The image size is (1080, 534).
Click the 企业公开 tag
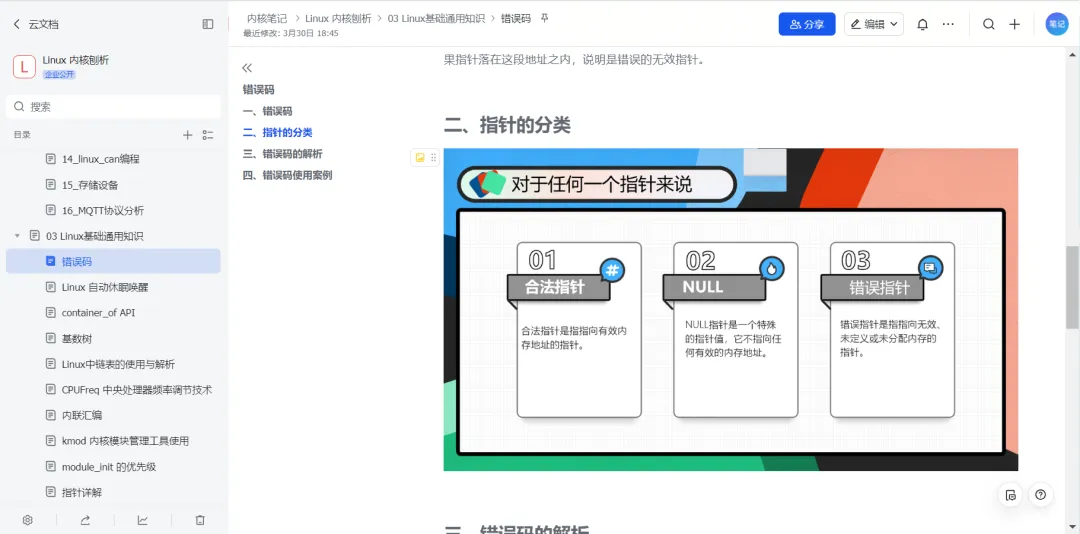pos(59,74)
